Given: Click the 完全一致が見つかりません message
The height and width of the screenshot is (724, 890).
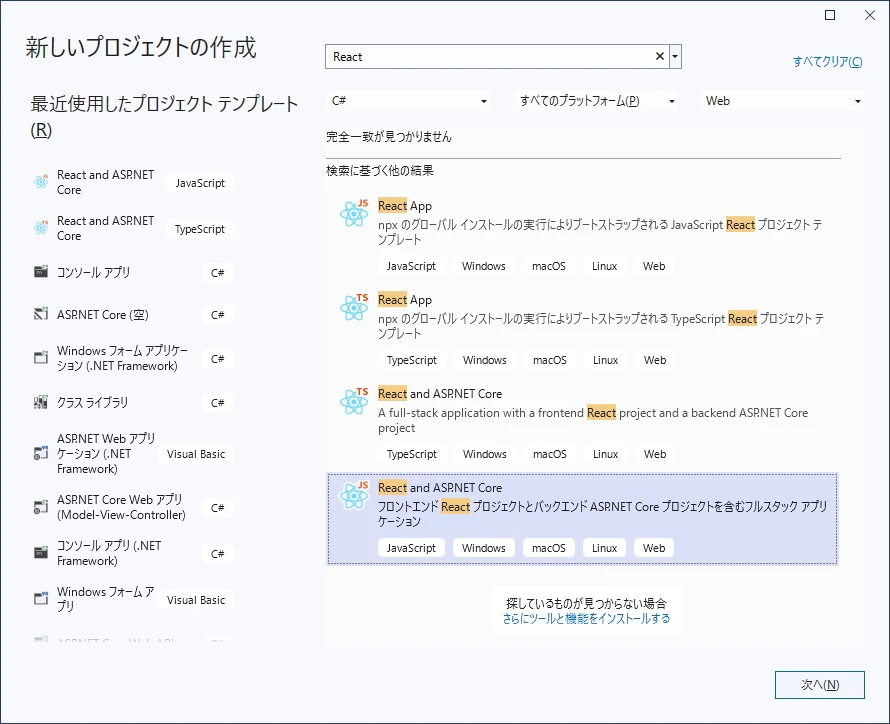Looking at the screenshot, I should (x=389, y=137).
